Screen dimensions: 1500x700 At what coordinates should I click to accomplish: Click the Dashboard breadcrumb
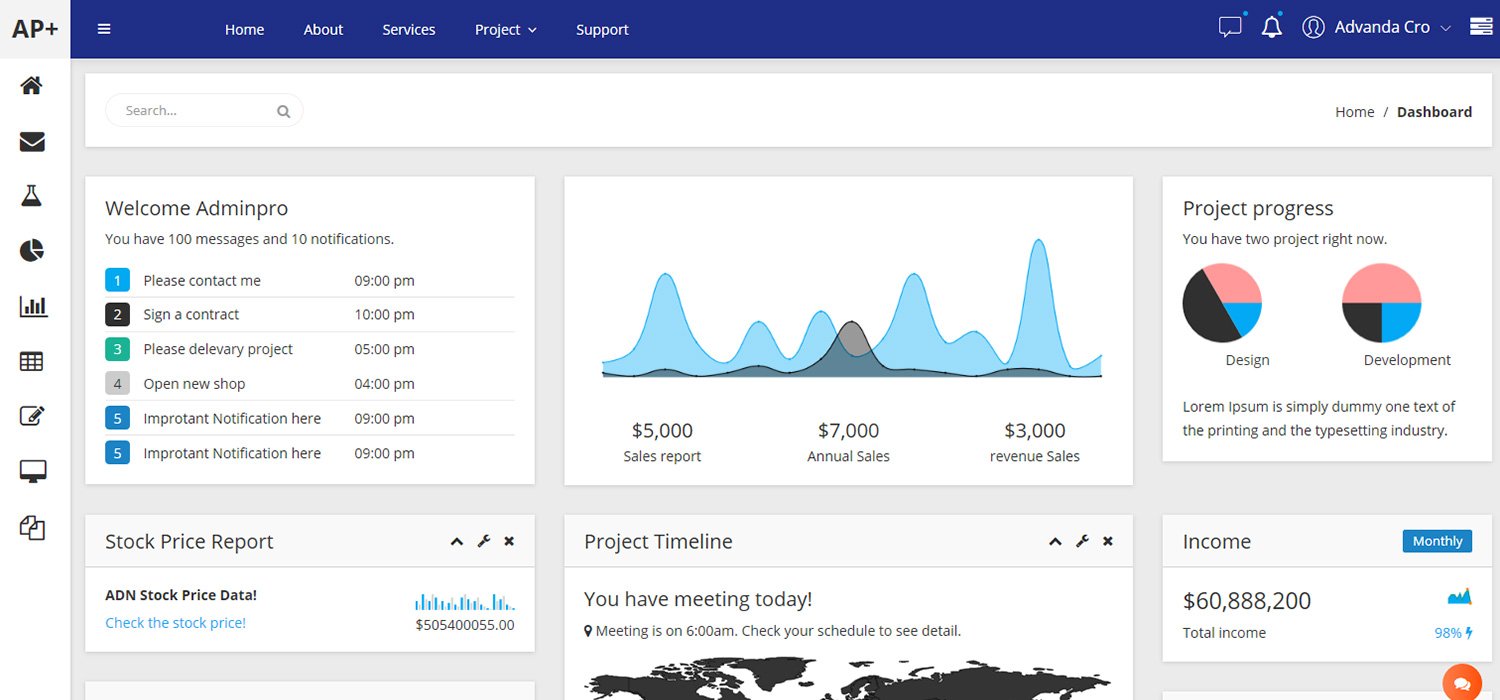click(x=1434, y=112)
